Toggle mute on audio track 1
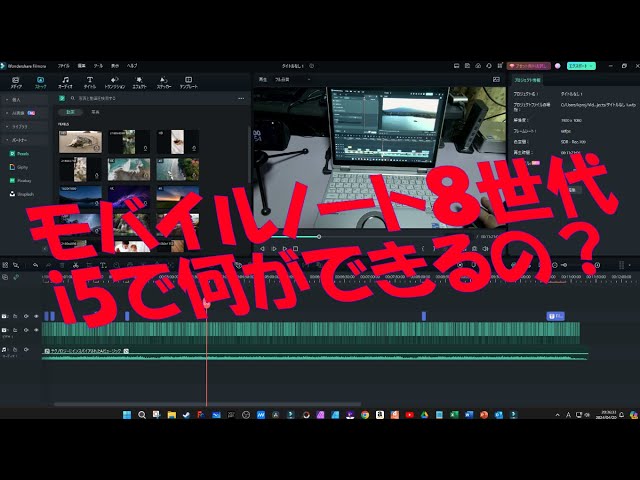 (26, 350)
